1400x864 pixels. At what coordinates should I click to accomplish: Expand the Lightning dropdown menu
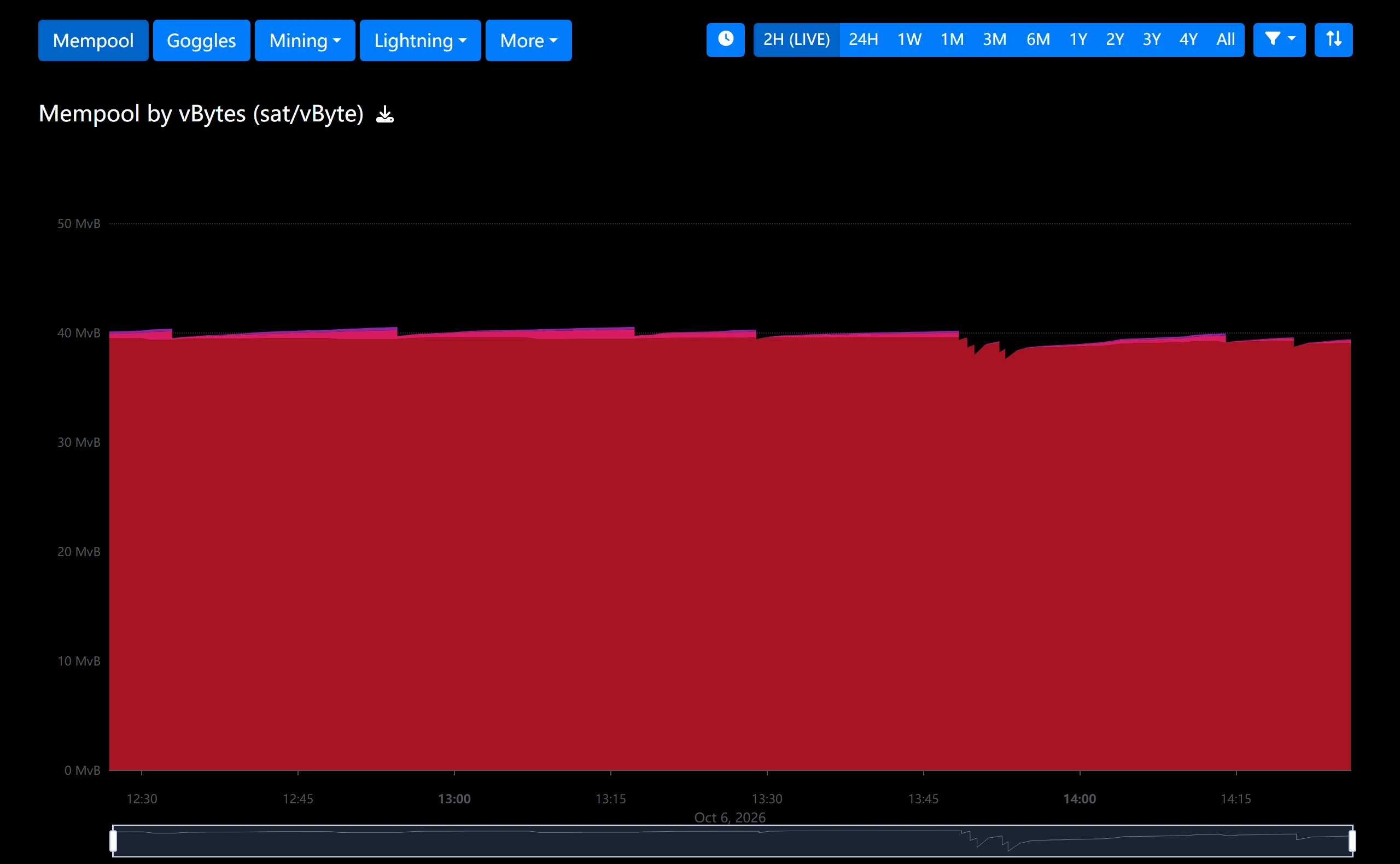[420, 40]
